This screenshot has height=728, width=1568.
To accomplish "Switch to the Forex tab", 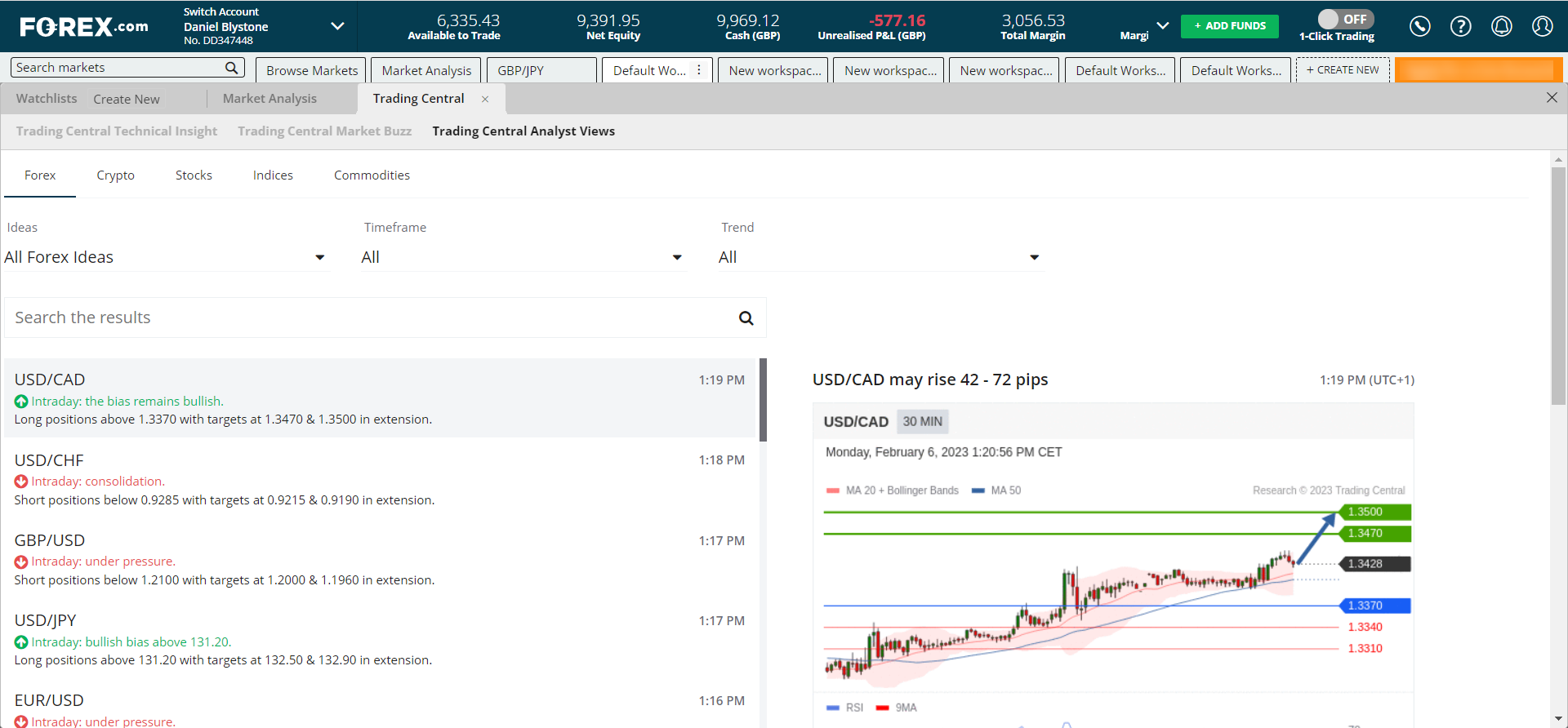I will pos(40,175).
